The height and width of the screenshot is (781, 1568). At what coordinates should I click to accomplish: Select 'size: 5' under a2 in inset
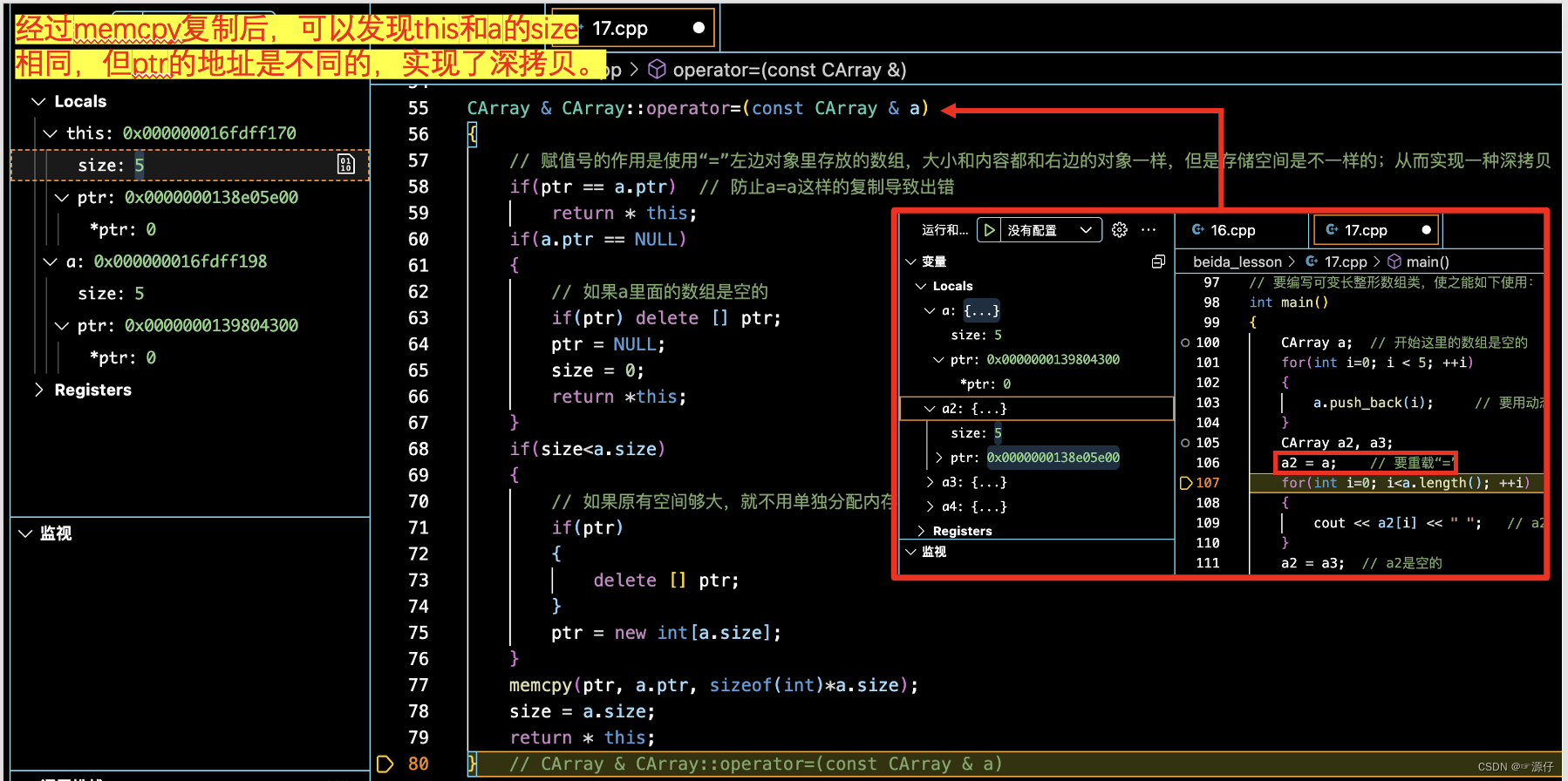click(x=976, y=433)
